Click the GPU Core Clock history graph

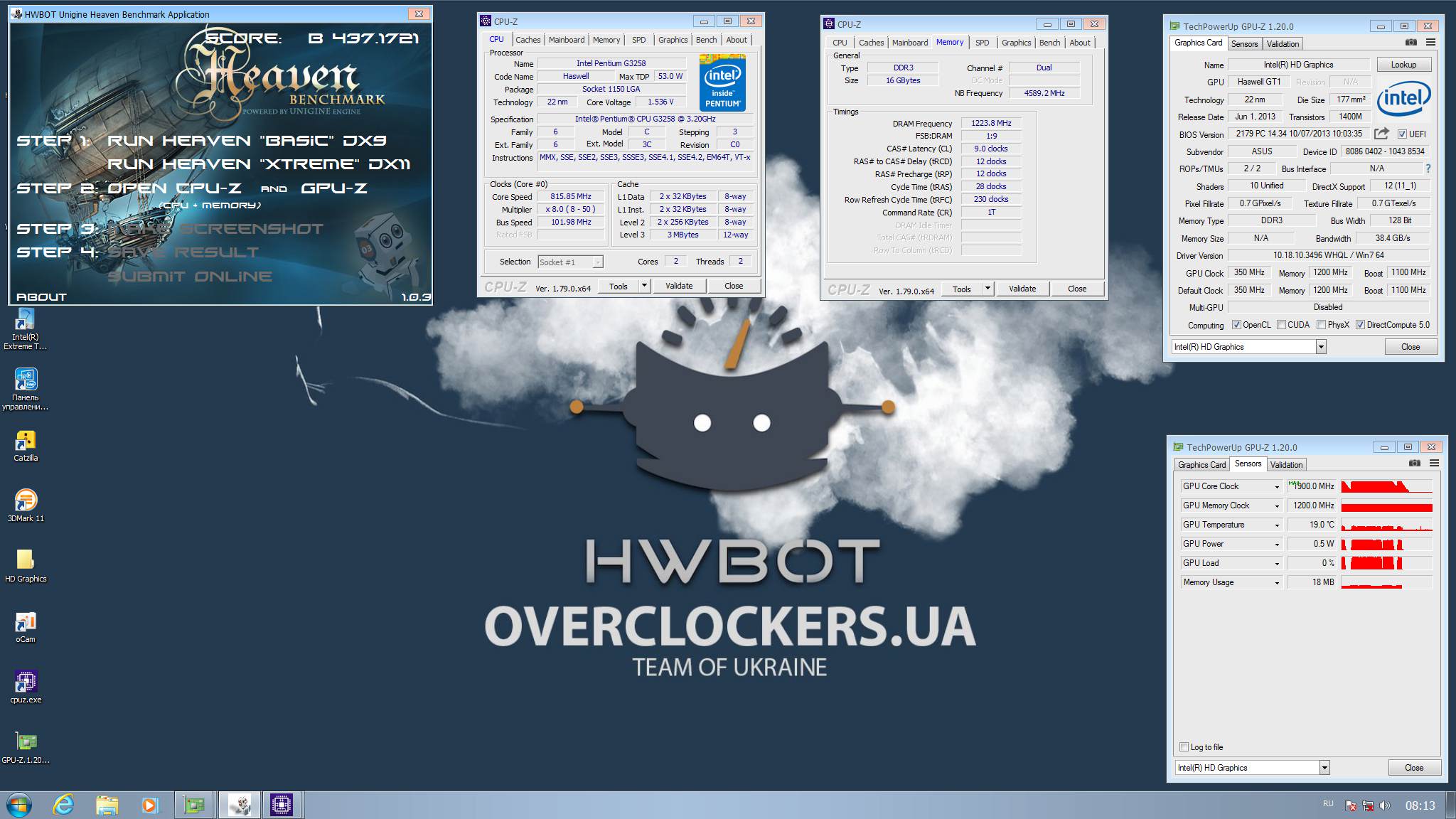[x=1386, y=487]
